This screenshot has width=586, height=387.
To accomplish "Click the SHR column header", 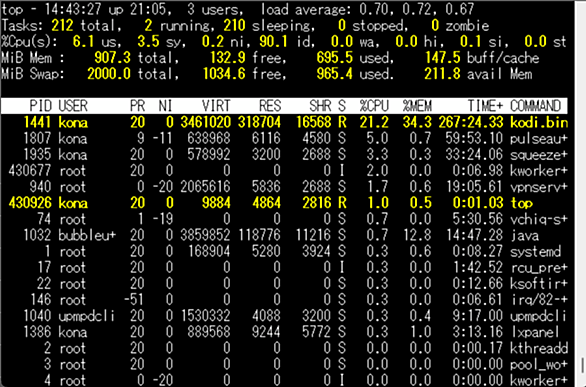I will [320, 106].
